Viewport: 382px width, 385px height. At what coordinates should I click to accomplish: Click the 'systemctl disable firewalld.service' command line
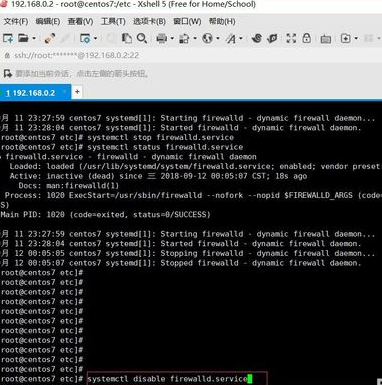tap(167, 379)
